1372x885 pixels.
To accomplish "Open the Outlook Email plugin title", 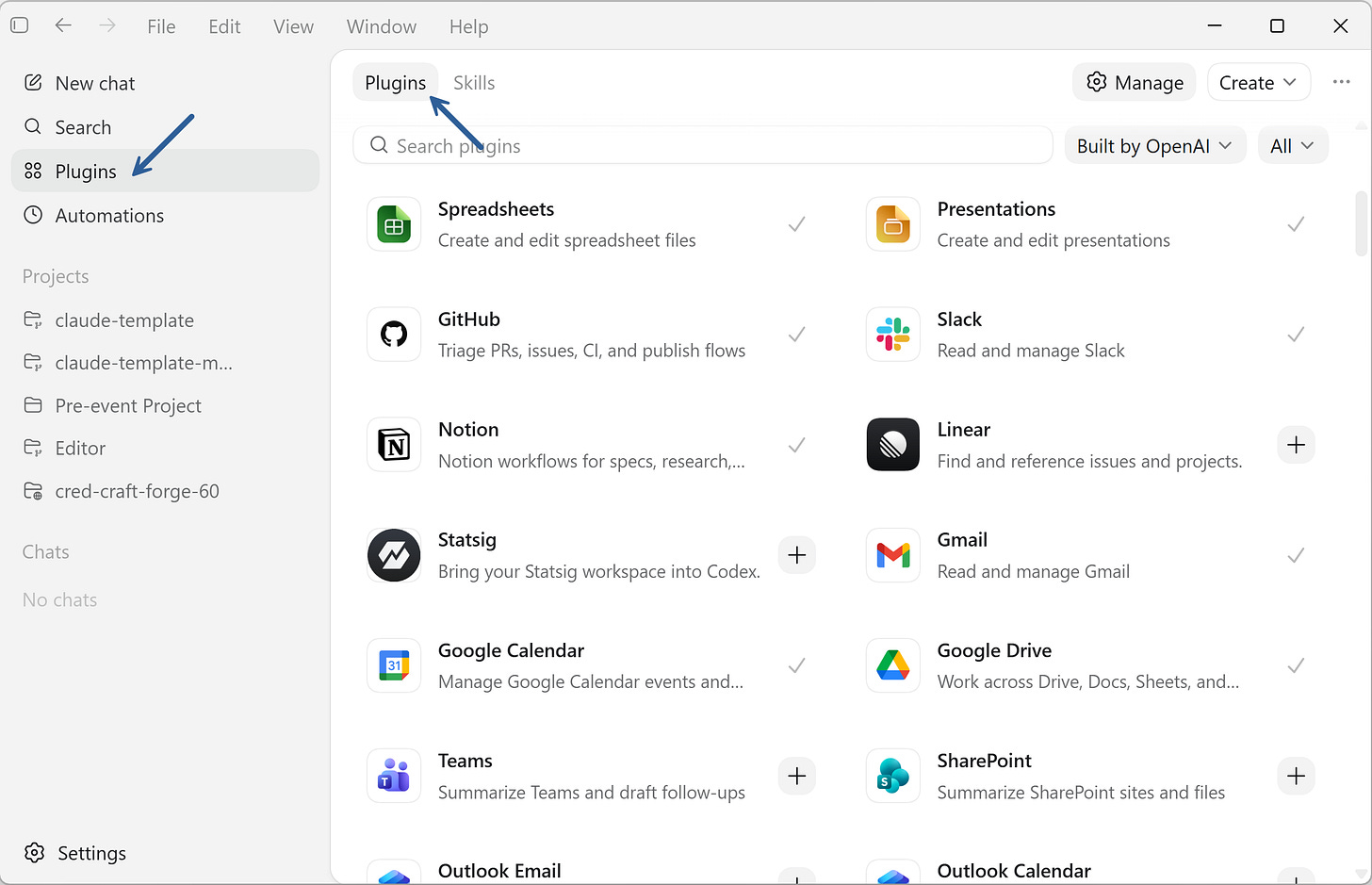I will click(499, 871).
